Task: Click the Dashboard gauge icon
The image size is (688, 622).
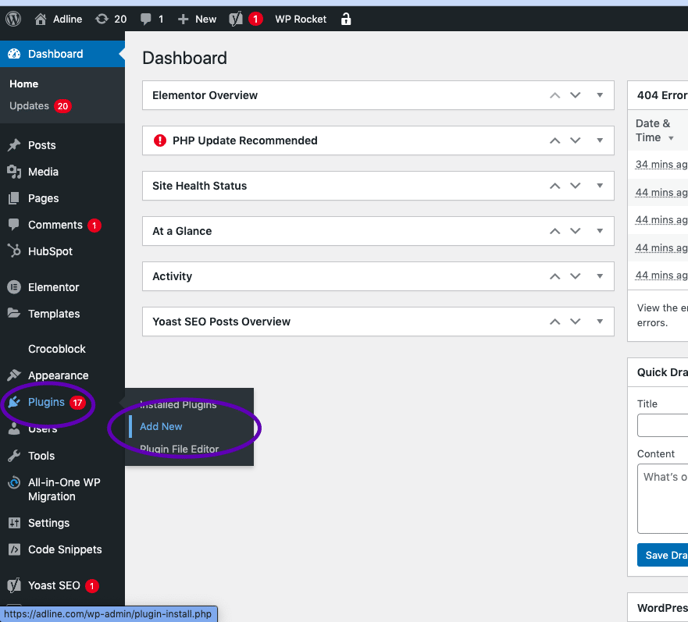Action: [x=14, y=54]
